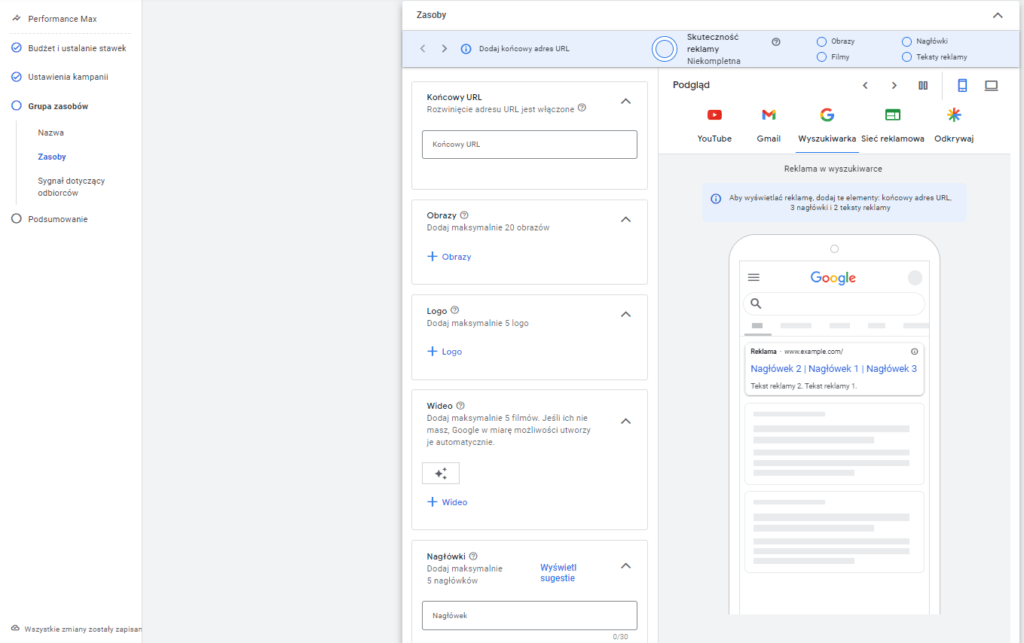
Task: Collapse the Obrazy section chevron
Action: (x=626, y=219)
